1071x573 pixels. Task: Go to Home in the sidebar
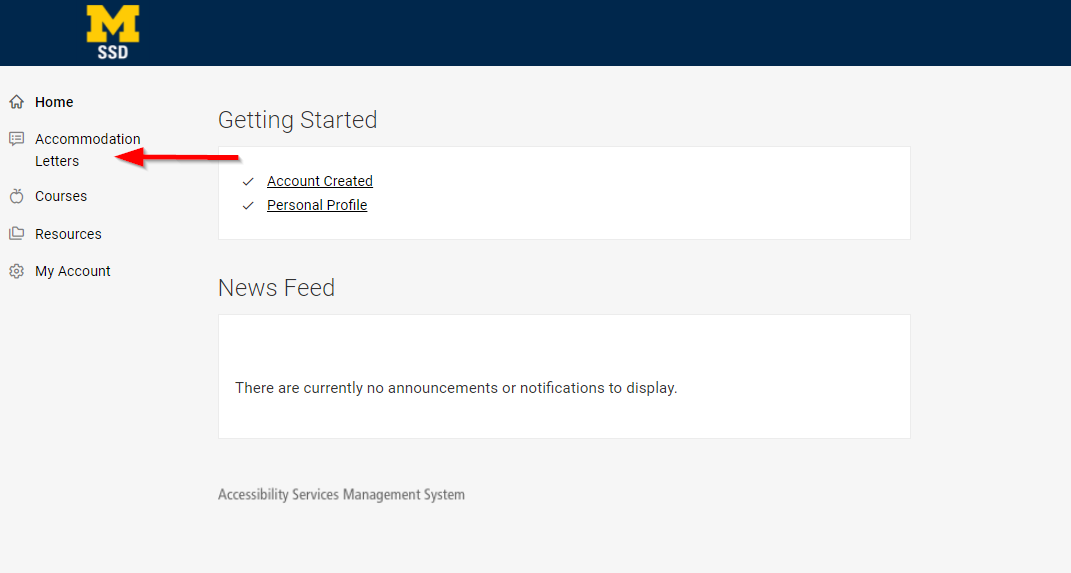coord(54,102)
